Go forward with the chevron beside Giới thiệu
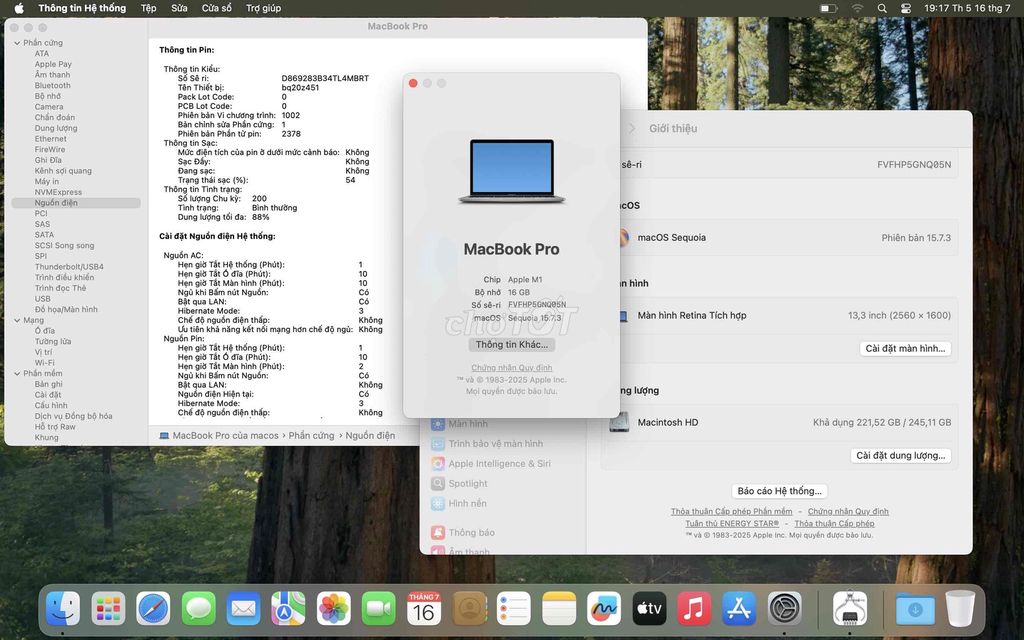Image resolution: width=1024 pixels, height=640 pixels. tap(632, 128)
